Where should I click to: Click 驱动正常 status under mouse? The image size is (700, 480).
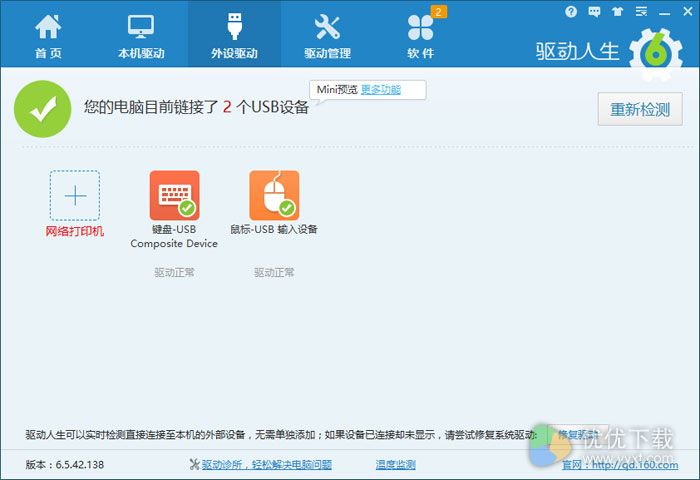click(x=274, y=272)
